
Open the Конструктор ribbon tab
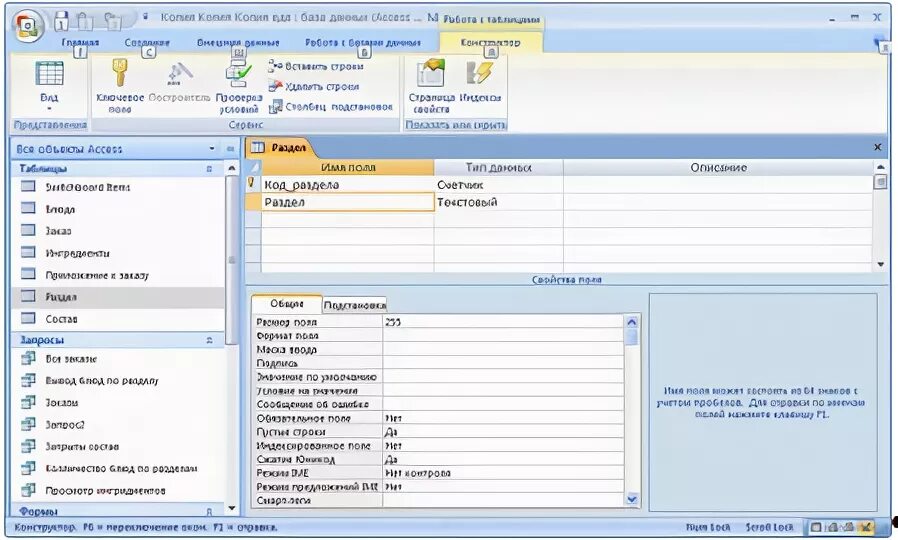click(491, 42)
